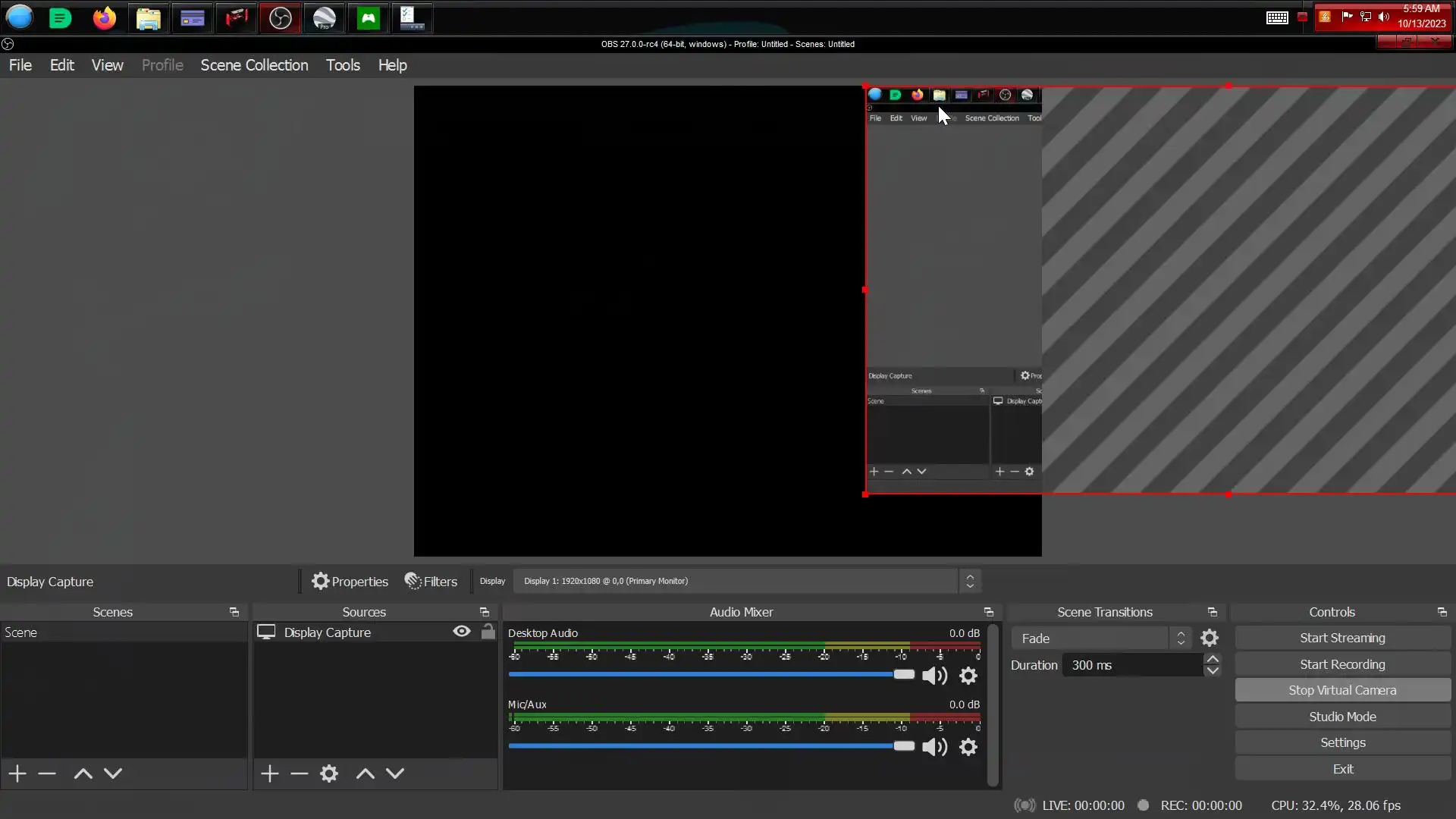
Task: Open the Scene Collection menu
Action: click(x=254, y=65)
